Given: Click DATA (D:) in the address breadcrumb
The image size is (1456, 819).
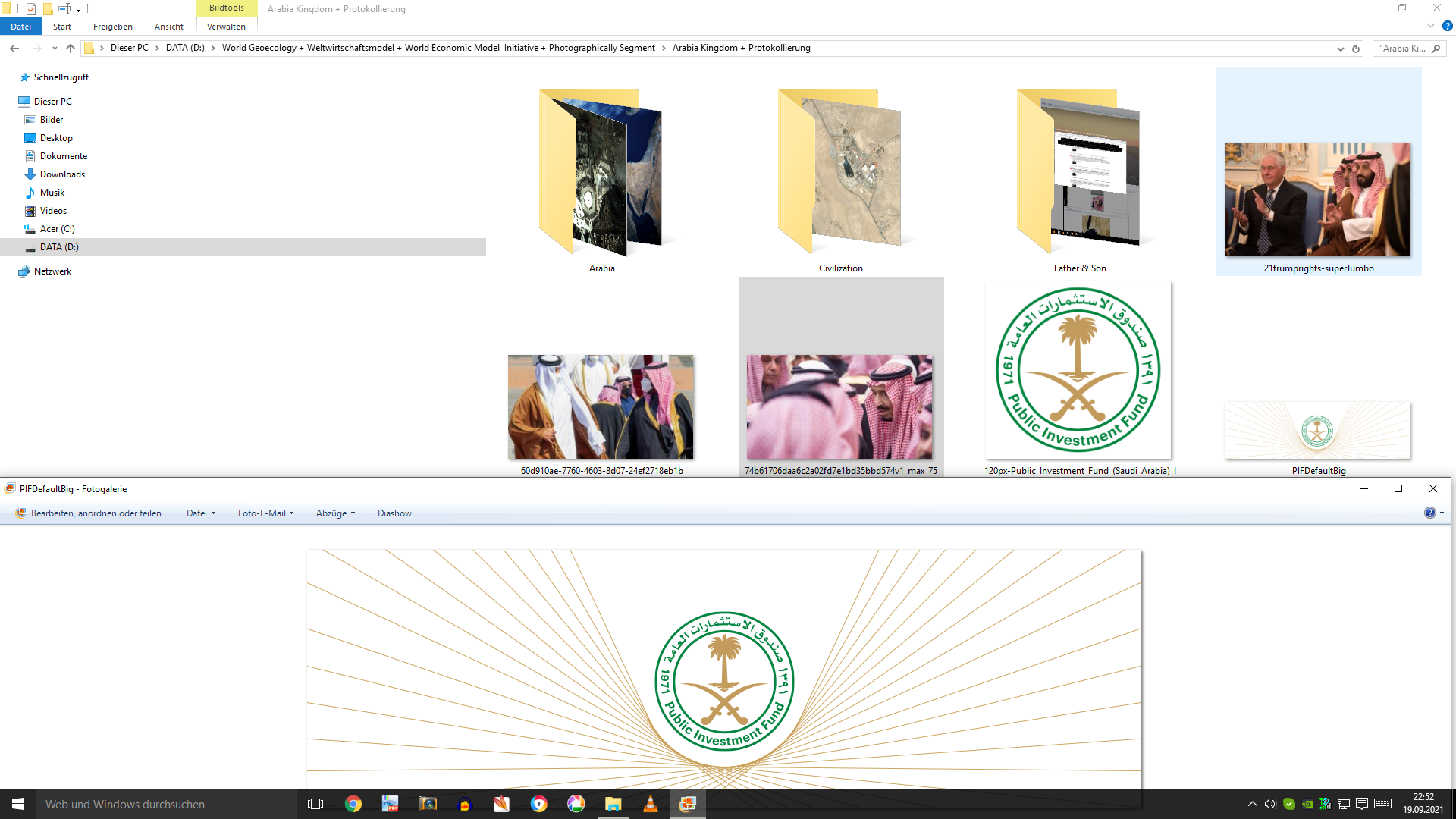Looking at the screenshot, I should [x=185, y=48].
